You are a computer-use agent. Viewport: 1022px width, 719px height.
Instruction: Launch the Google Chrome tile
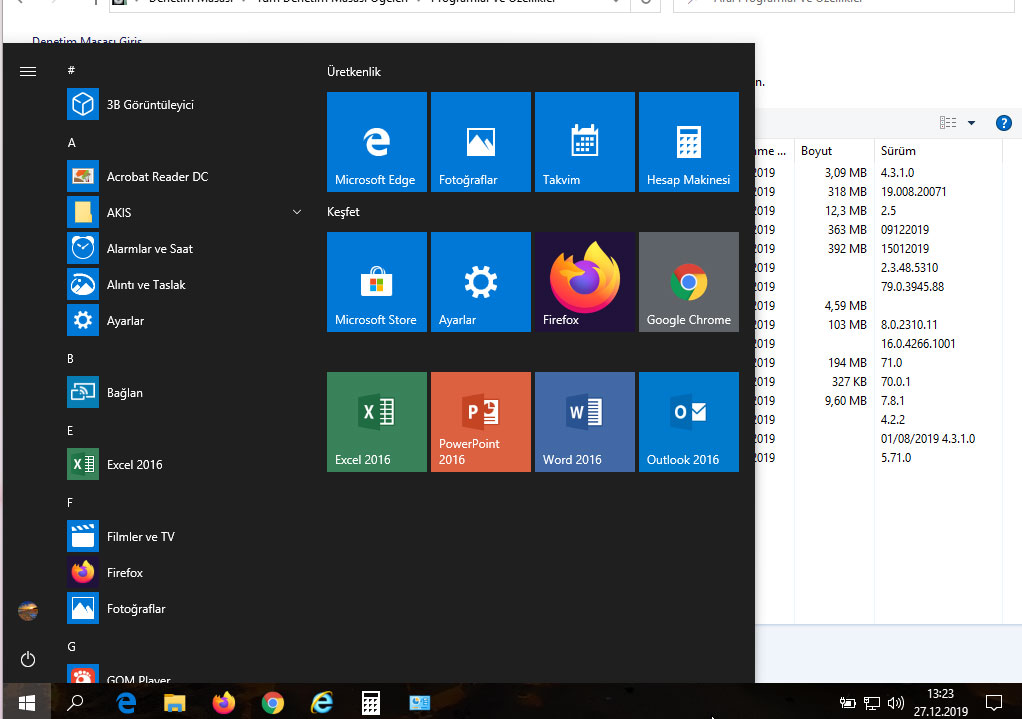[689, 282]
